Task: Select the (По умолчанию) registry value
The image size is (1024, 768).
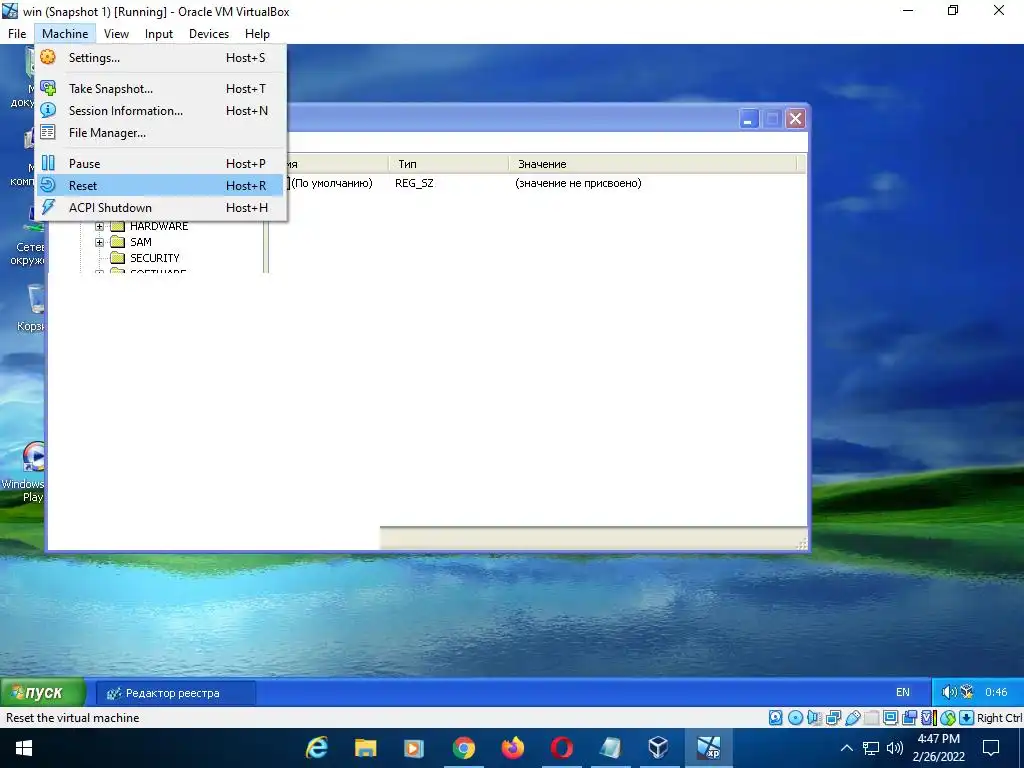Action: click(330, 184)
